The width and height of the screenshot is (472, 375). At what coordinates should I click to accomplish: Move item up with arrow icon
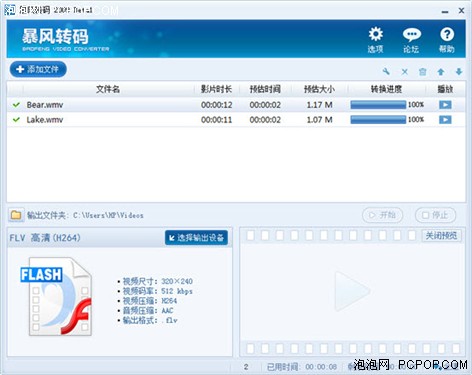tap(441, 72)
